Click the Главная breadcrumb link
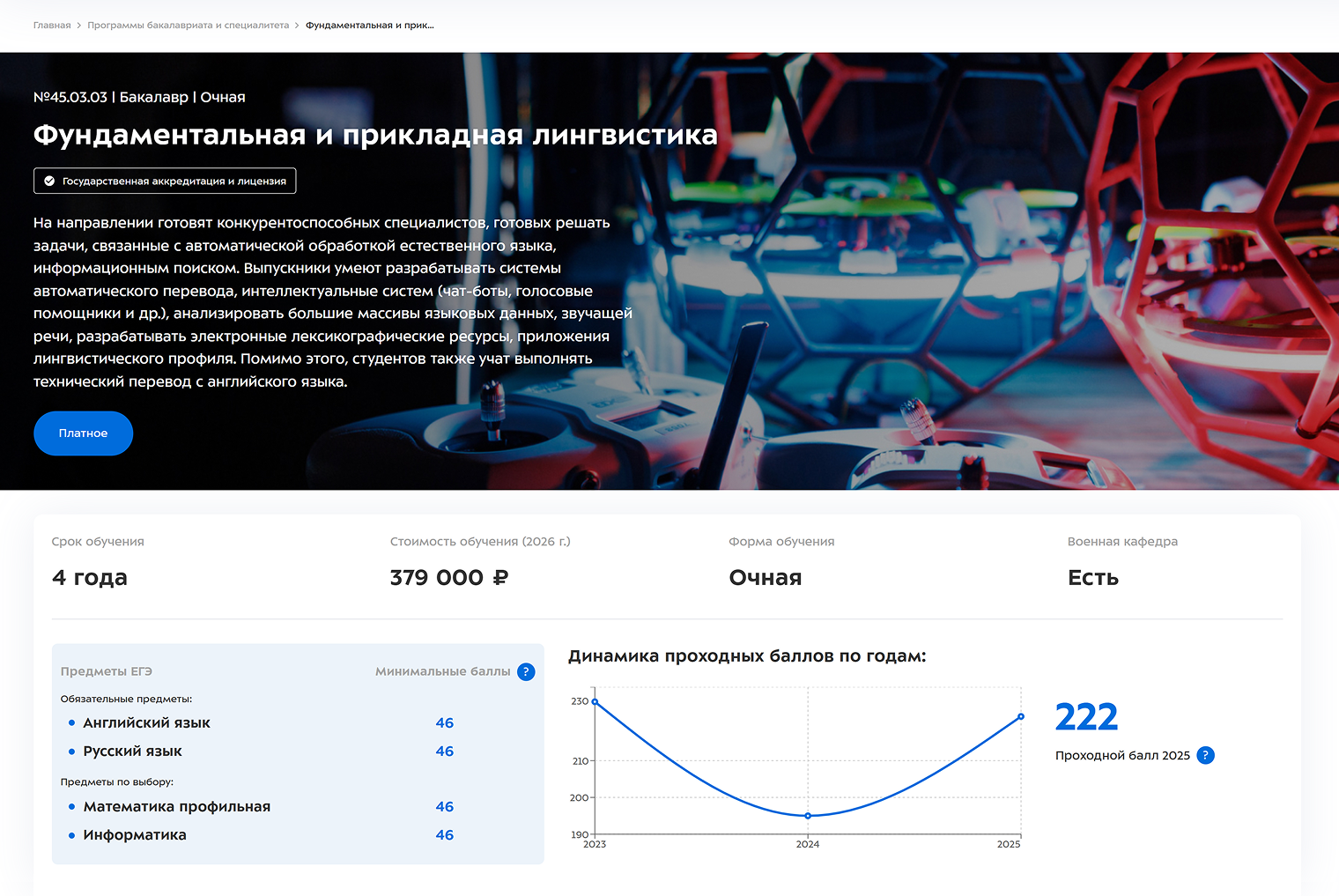Viewport: 1339px width, 896px height. pos(52,26)
